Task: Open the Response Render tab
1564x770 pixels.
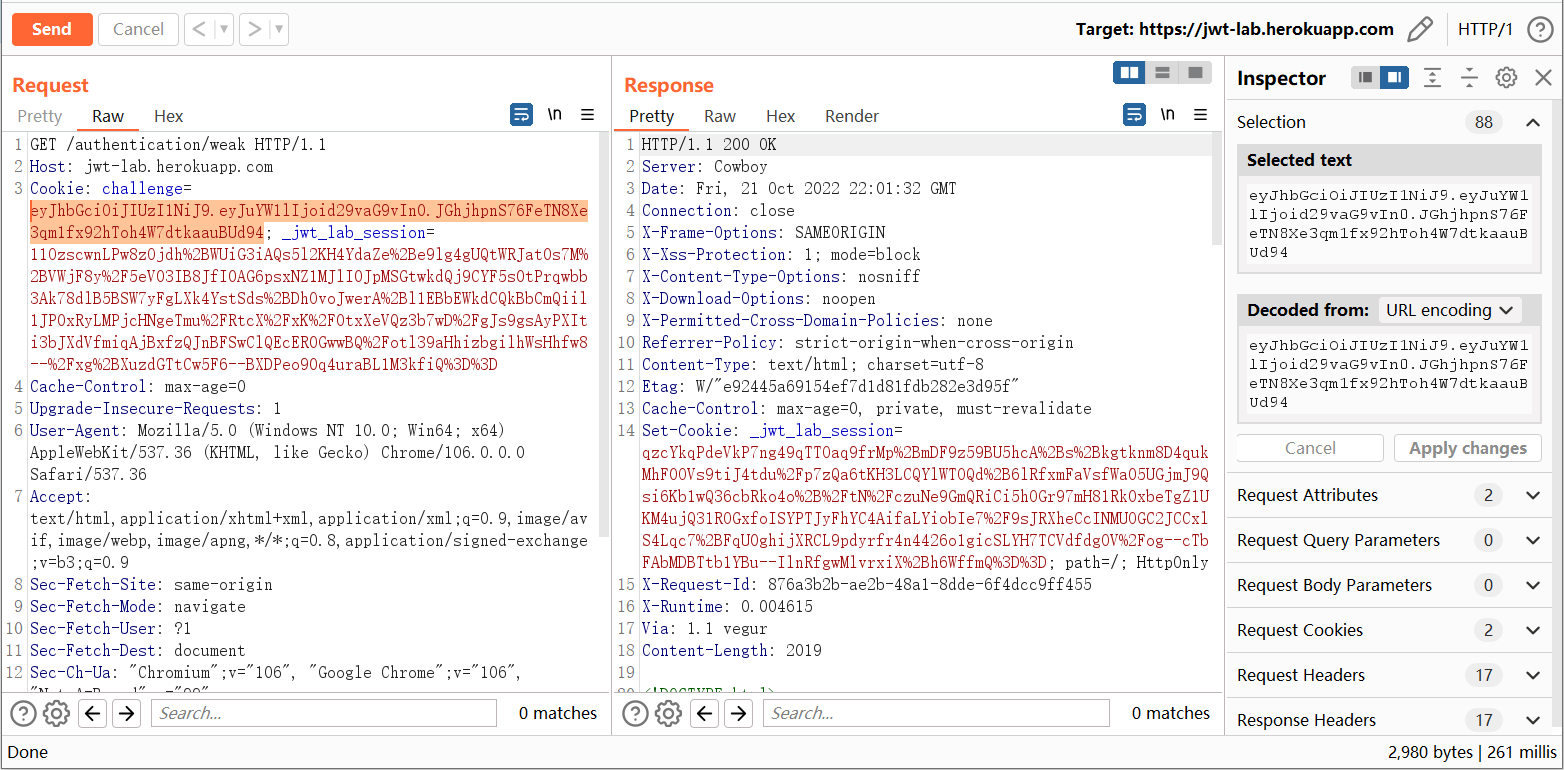Action: [x=852, y=116]
